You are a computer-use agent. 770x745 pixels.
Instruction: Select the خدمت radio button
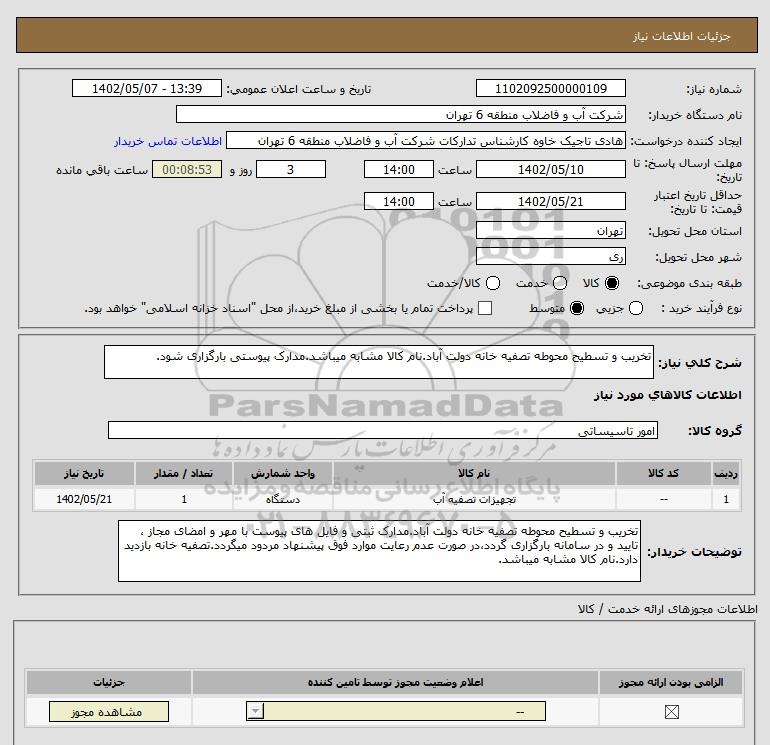tap(560, 283)
